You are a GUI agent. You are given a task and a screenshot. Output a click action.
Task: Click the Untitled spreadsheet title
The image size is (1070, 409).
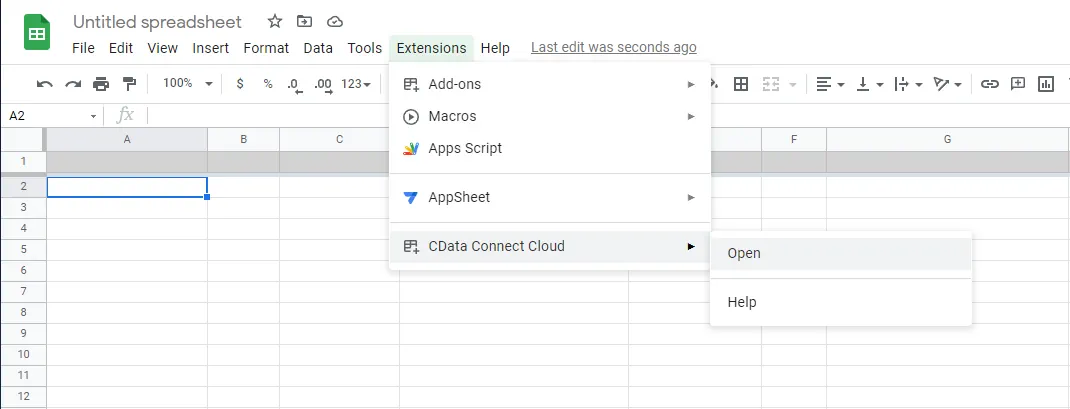click(157, 21)
